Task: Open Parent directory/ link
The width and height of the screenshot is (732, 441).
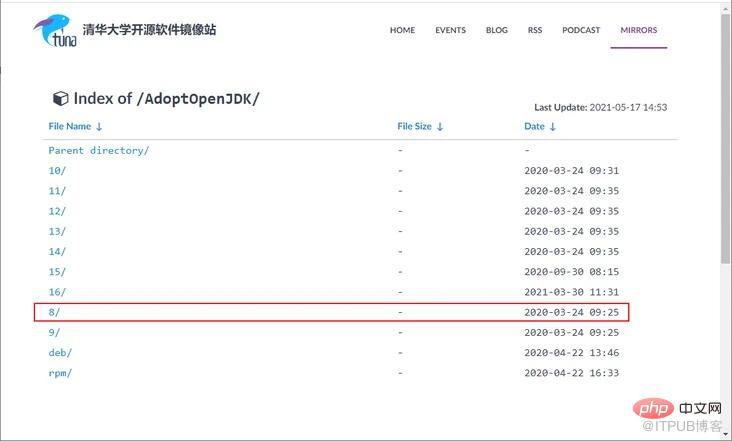Action: pos(99,150)
